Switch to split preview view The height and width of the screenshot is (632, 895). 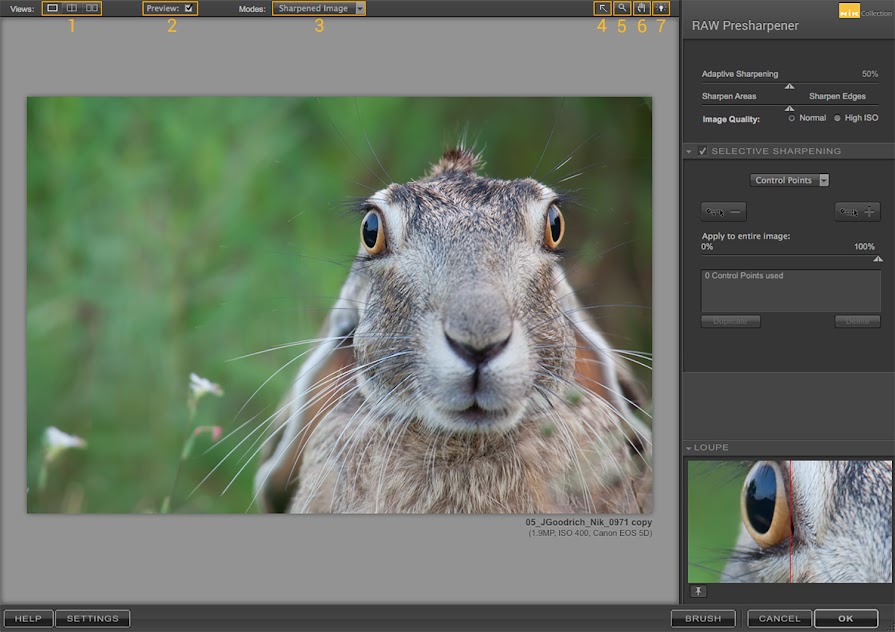(x=71, y=8)
